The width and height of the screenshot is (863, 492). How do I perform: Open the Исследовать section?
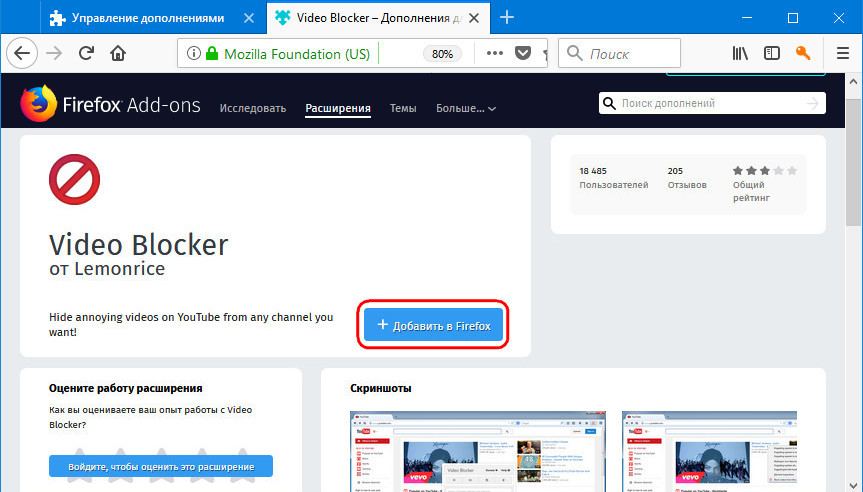coord(253,108)
